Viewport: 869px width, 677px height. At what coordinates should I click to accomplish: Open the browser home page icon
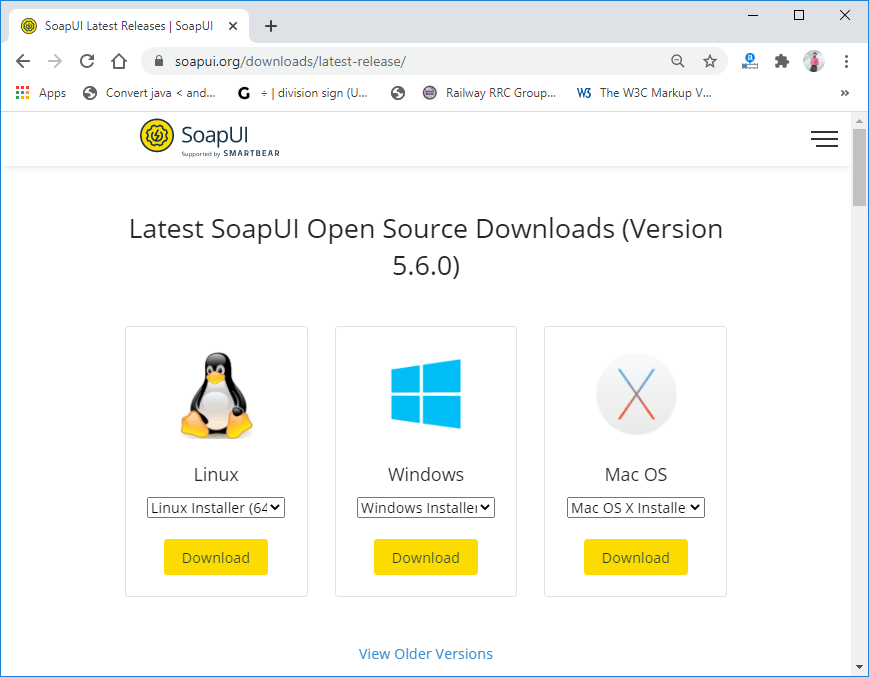tap(119, 61)
